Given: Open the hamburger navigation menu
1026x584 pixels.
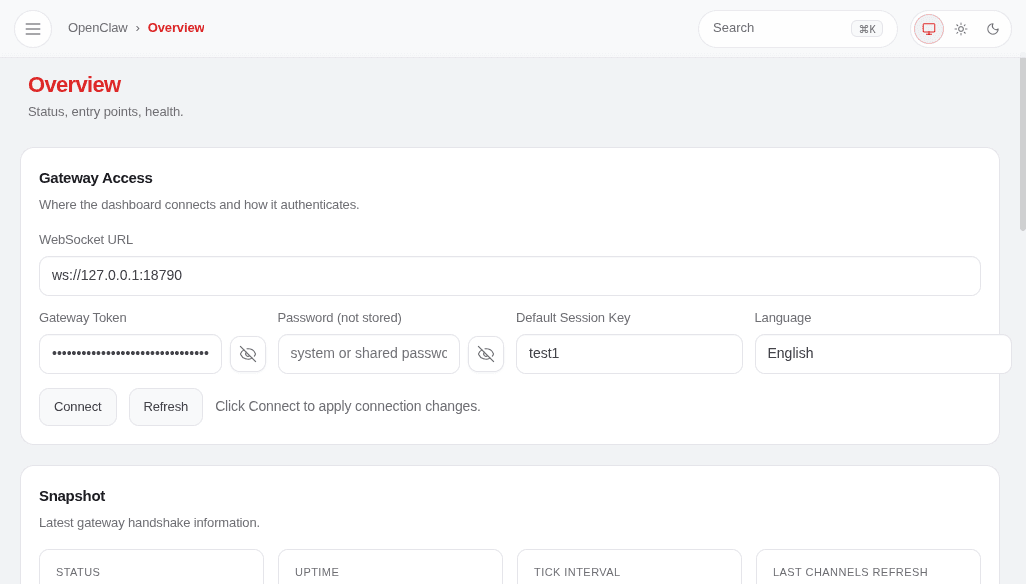Looking at the screenshot, I should pyautogui.click(x=33, y=28).
